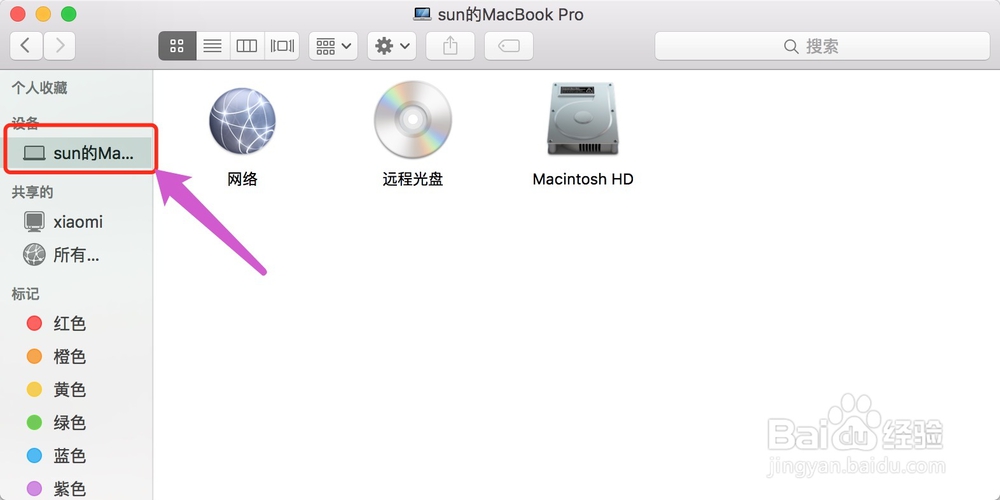1000x500 pixels.
Task: Click the sun的MacBook Pro window title
Action: pyautogui.click(x=510, y=14)
